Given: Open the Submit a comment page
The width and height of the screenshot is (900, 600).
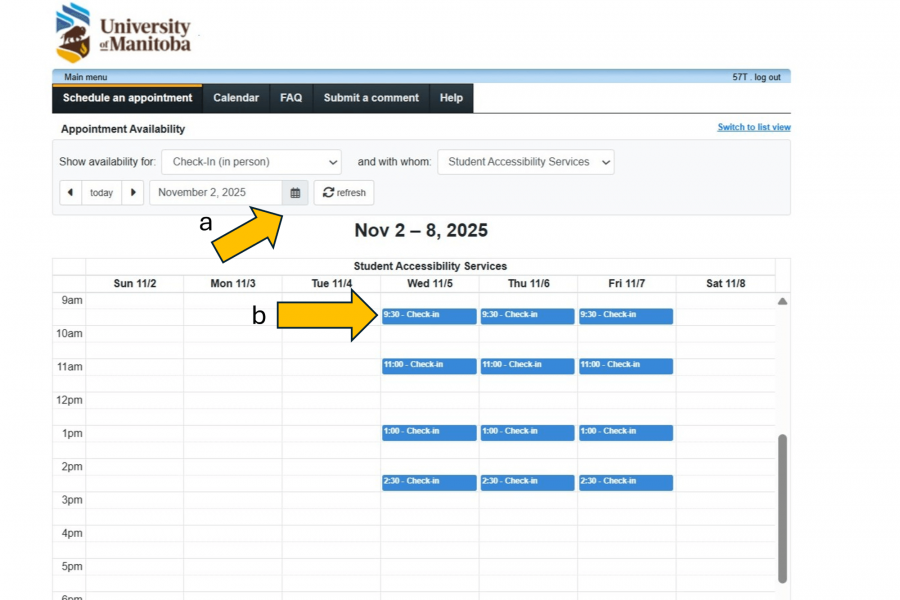Looking at the screenshot, I should click(x=370, y=98).
